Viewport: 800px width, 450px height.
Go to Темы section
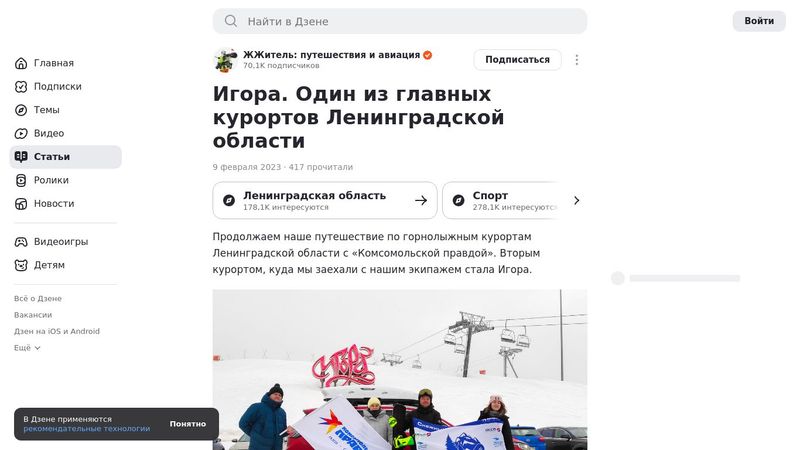(65, 110)
